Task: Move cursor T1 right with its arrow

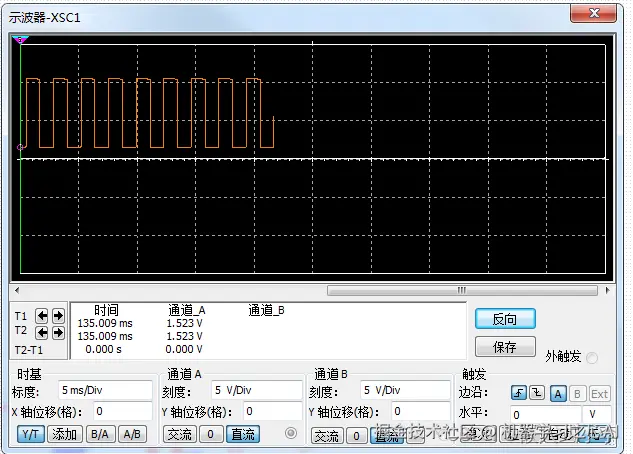Action: pos(58,316)
